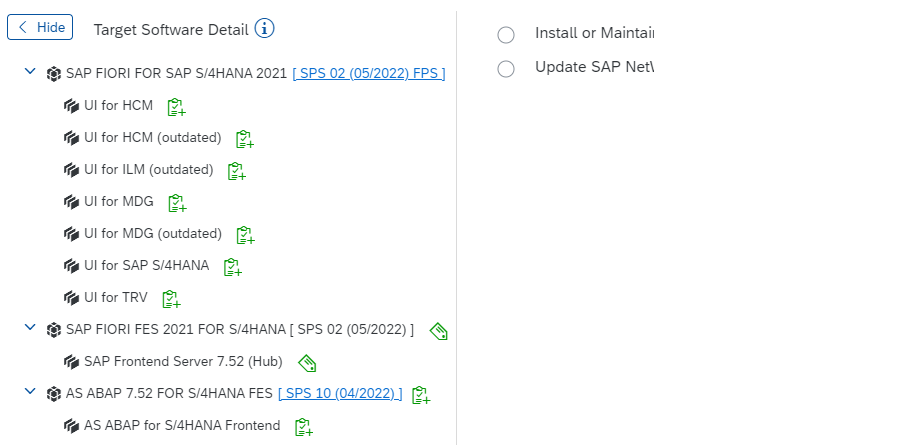Viewport: 922px width, 445px height.
Task: Select the UI for HCM (outdated) tree item
Action: [x=152, y=138]
